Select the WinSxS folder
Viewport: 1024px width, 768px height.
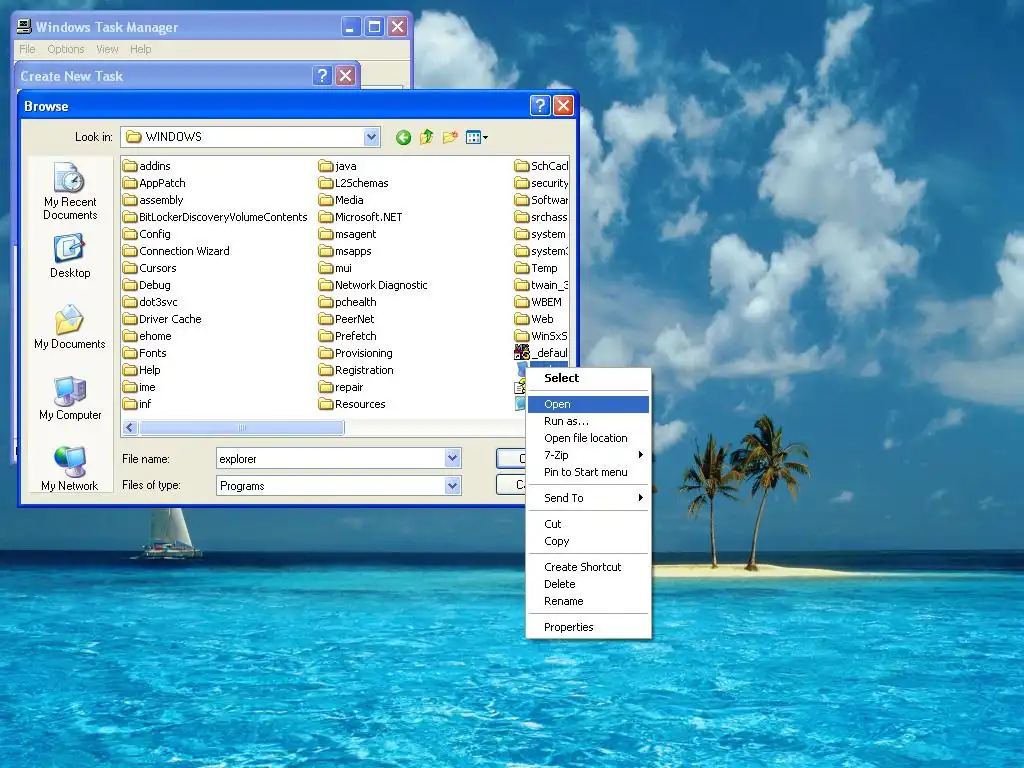tap(541, 336)
